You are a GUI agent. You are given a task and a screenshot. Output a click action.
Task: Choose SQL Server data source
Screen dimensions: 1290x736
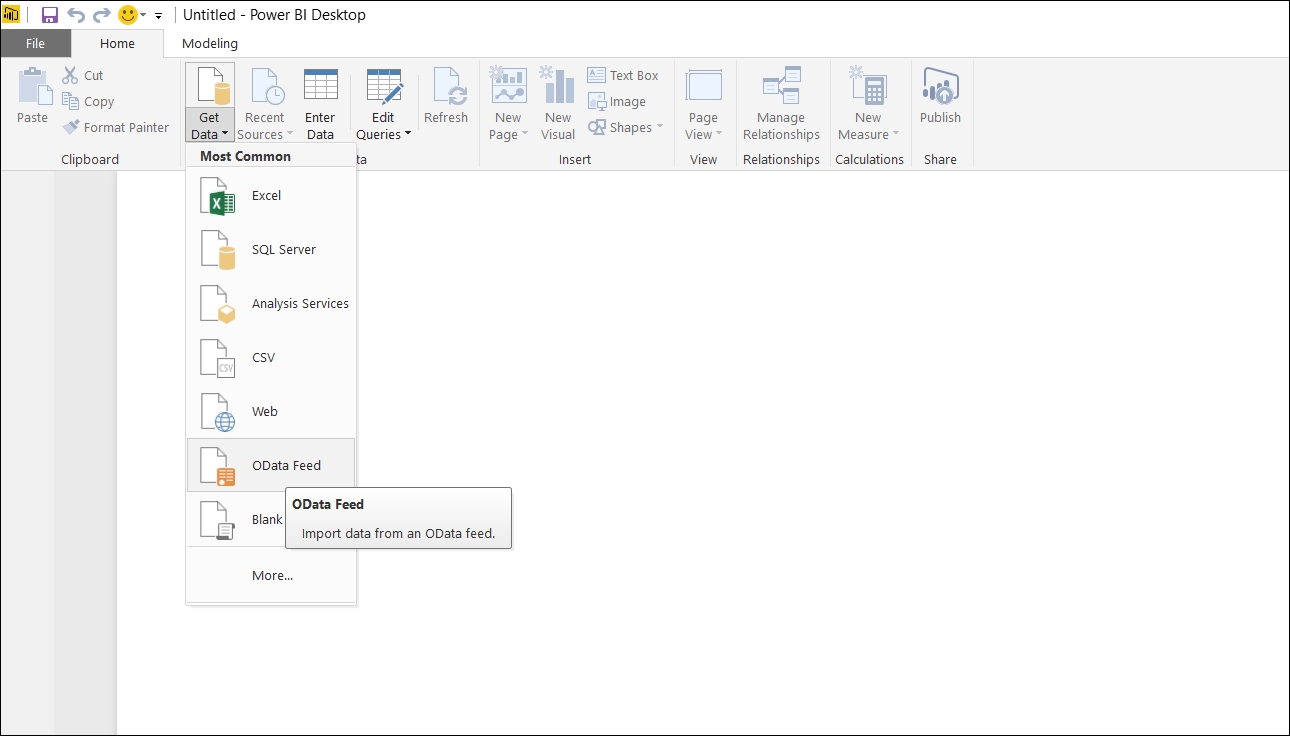coord(271,250)
